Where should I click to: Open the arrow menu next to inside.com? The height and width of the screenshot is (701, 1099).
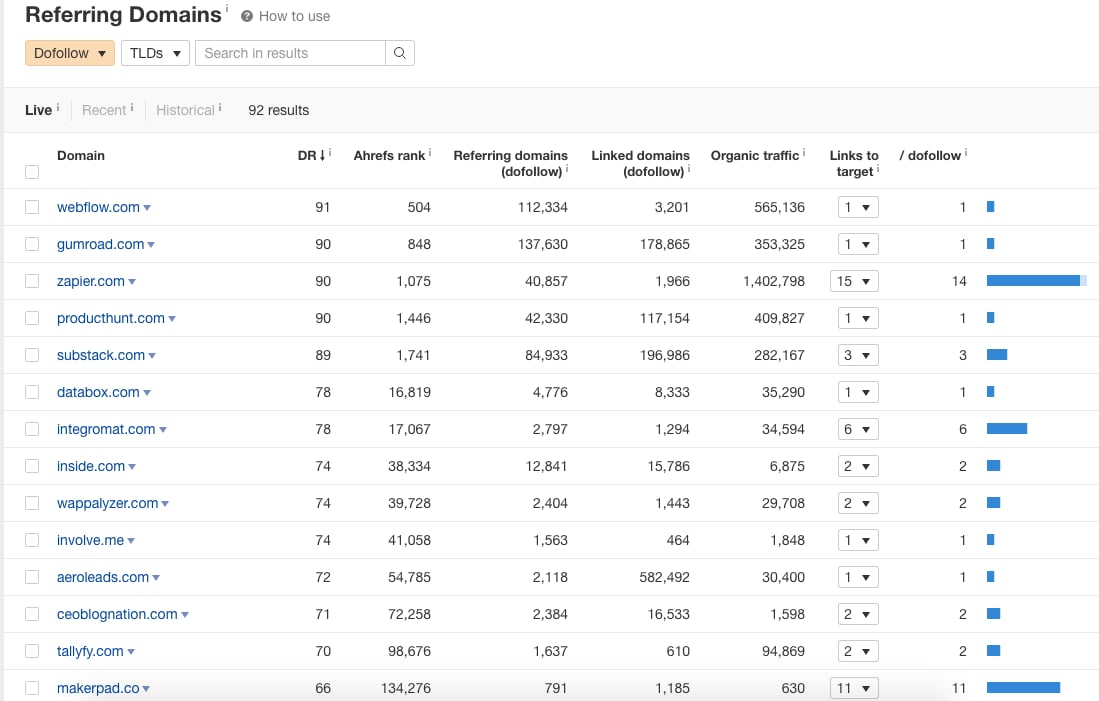pos(132,467)
